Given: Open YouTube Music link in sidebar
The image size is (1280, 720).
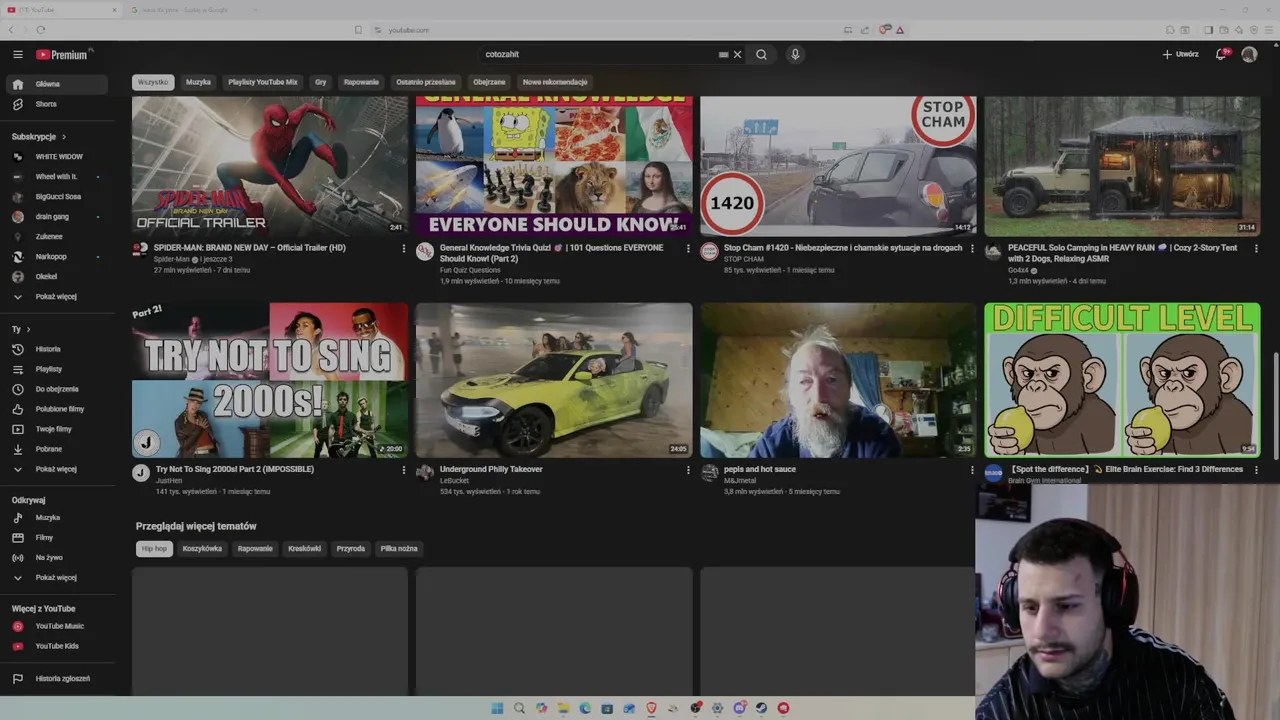Looking at the screenshot, I should pyautogui.click(x=56, y=626).
